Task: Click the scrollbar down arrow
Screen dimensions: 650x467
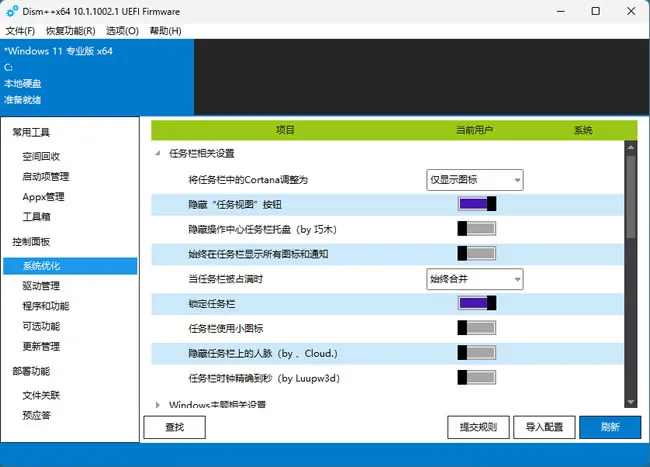Action: click(x=631, y=402)
